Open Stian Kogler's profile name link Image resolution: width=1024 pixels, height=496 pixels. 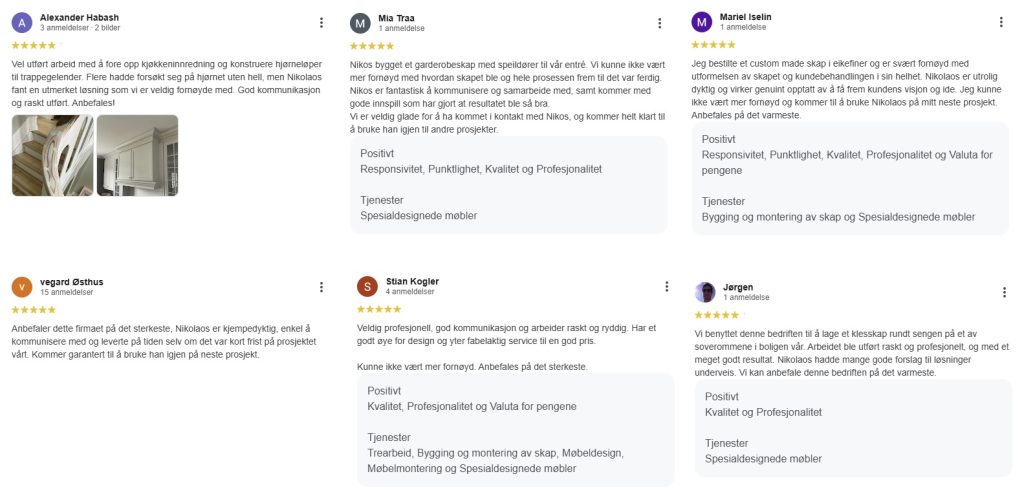pos(412,281)
